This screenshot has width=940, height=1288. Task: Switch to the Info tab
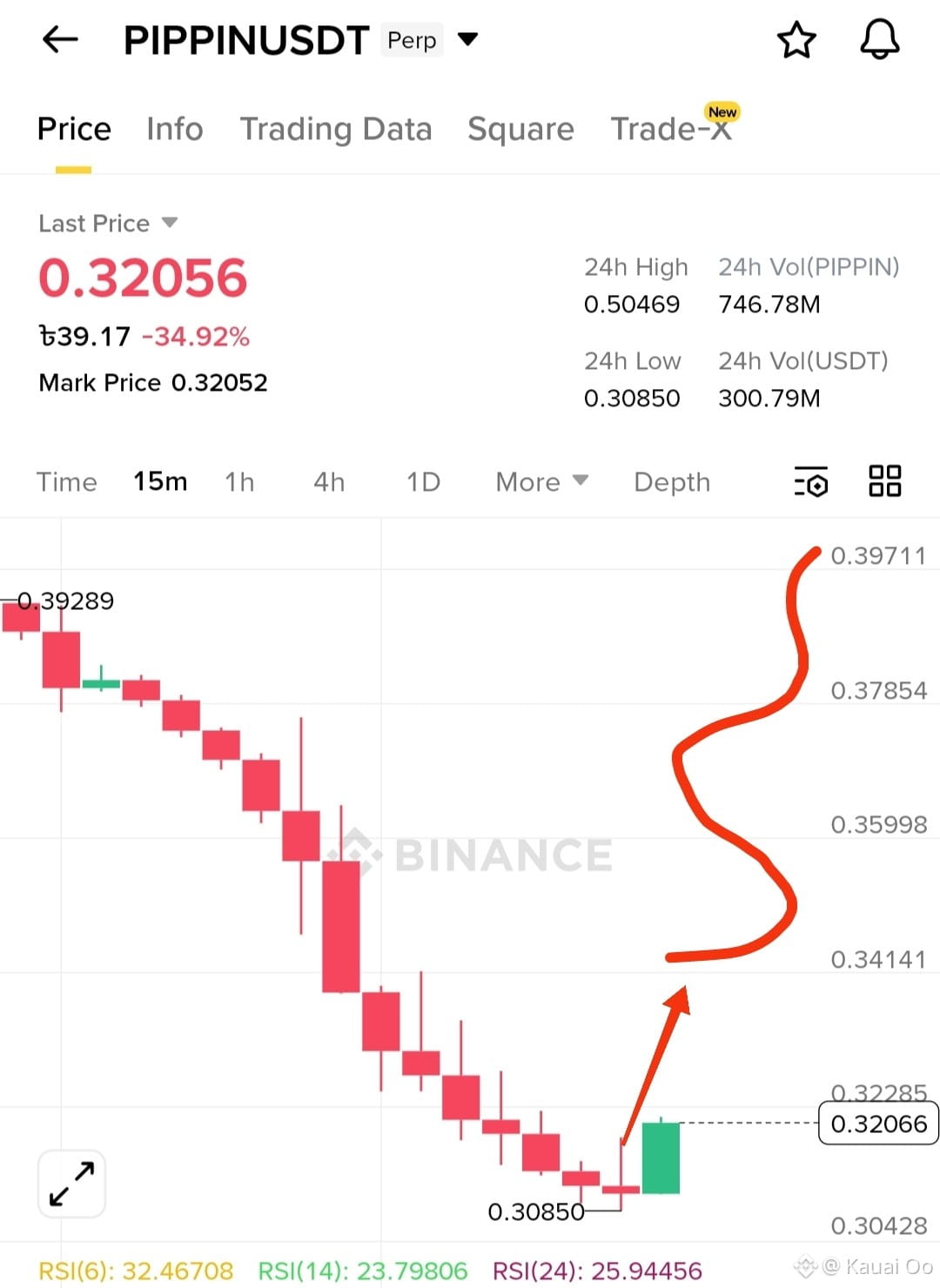(x=174, y=129)
